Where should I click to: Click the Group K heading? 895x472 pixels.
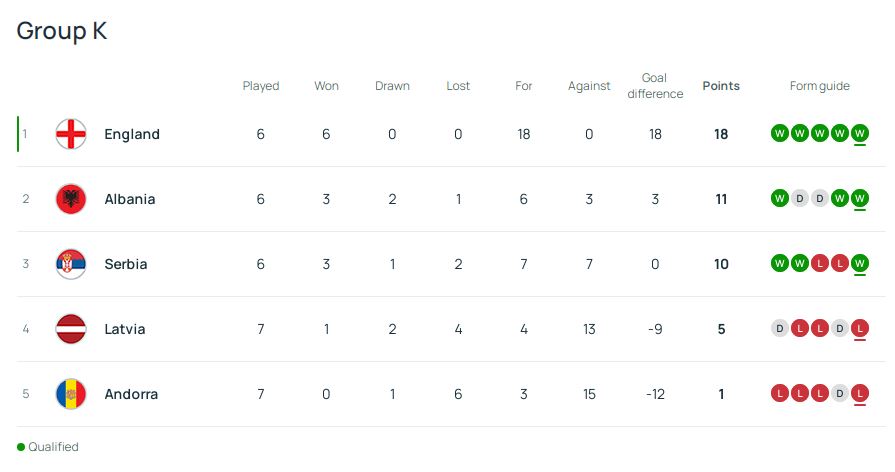[x=62, y=31]
